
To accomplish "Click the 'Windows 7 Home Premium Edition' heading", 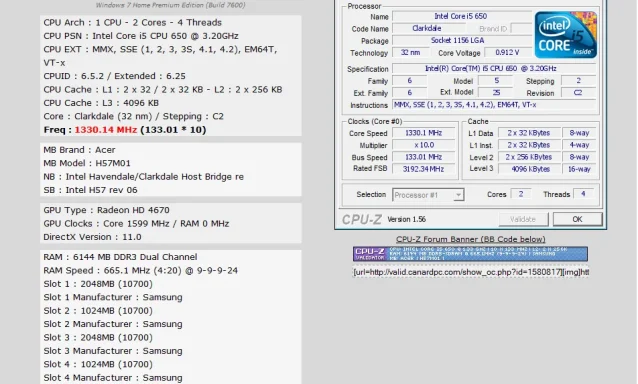I will [x=170, y=5].
